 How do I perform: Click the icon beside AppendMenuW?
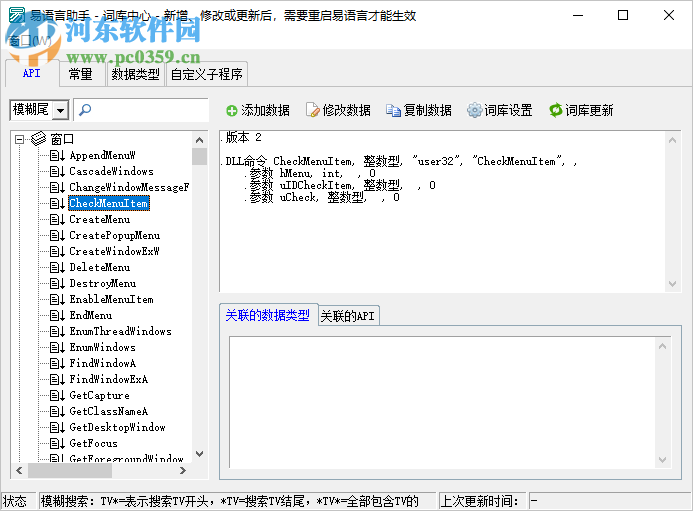click(57, 155)
